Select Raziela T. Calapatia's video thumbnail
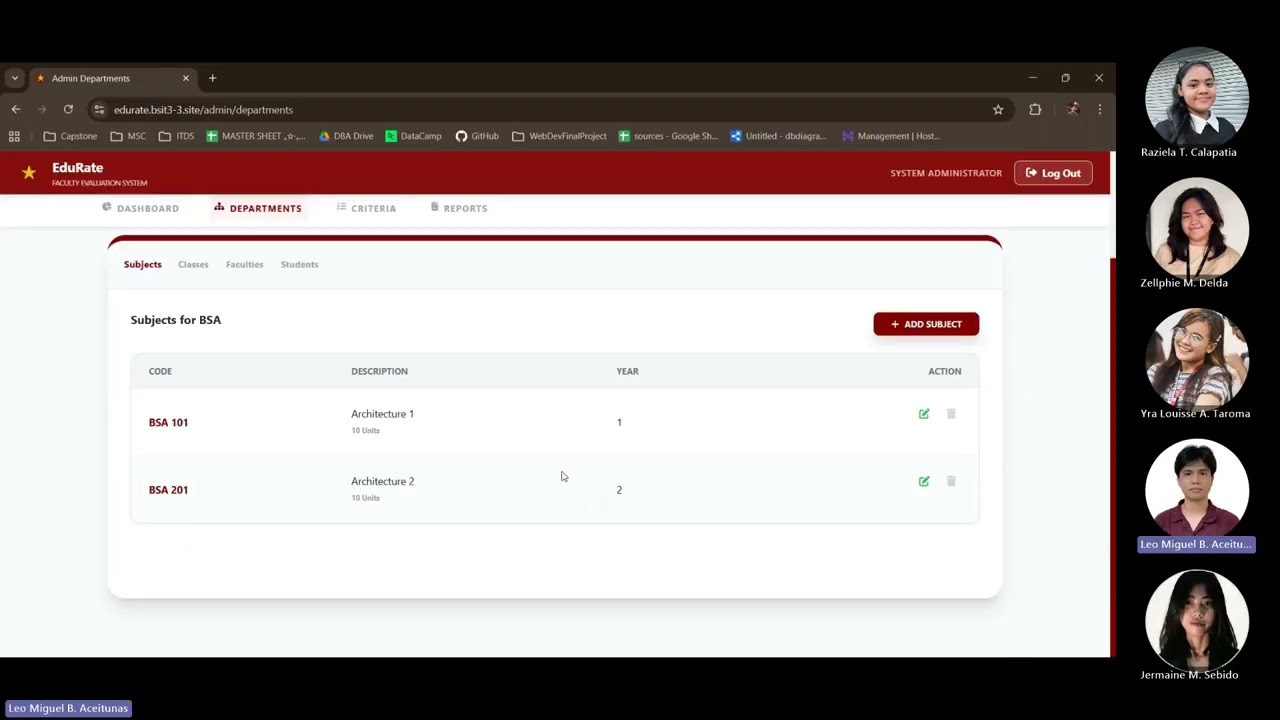This screenshot has height=720, width=1280. pyautogui.click(x=1196, y=97)
